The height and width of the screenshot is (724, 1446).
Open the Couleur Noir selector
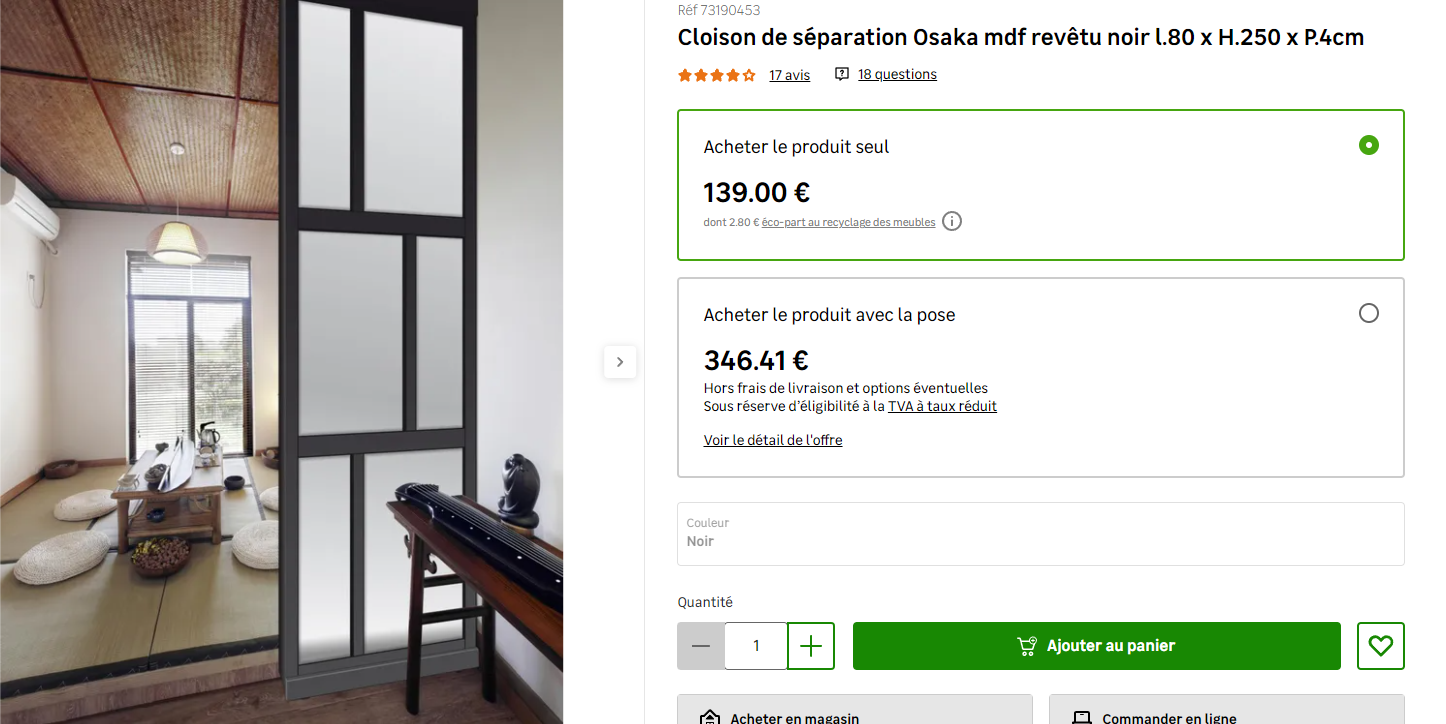(x=1040, y=533)
